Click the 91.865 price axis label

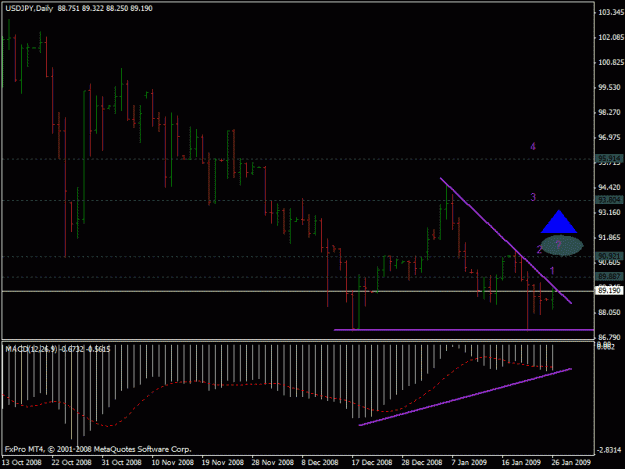coord(609,237)
